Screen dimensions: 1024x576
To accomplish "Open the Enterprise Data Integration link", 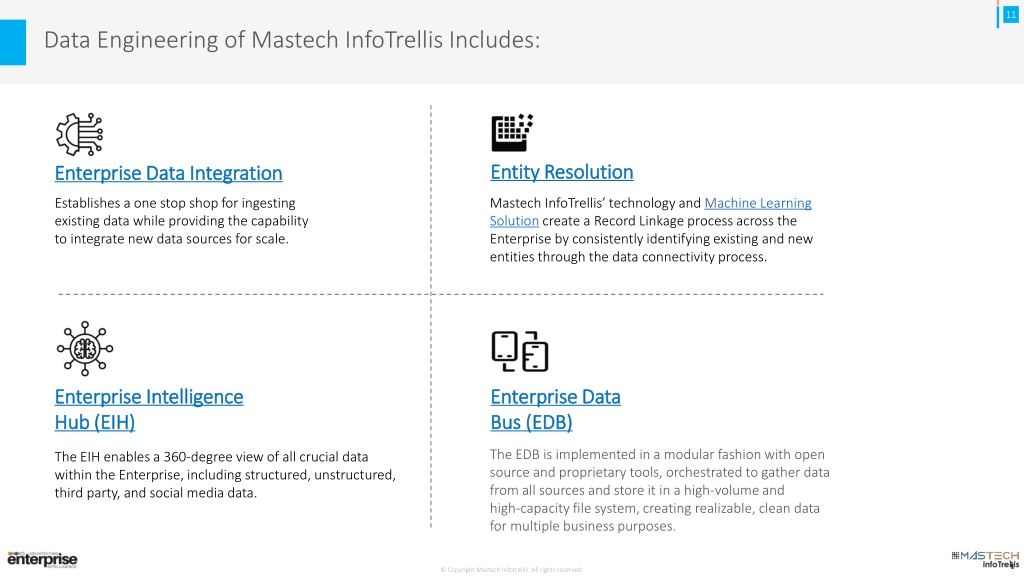I will click(x=168, y=173).
